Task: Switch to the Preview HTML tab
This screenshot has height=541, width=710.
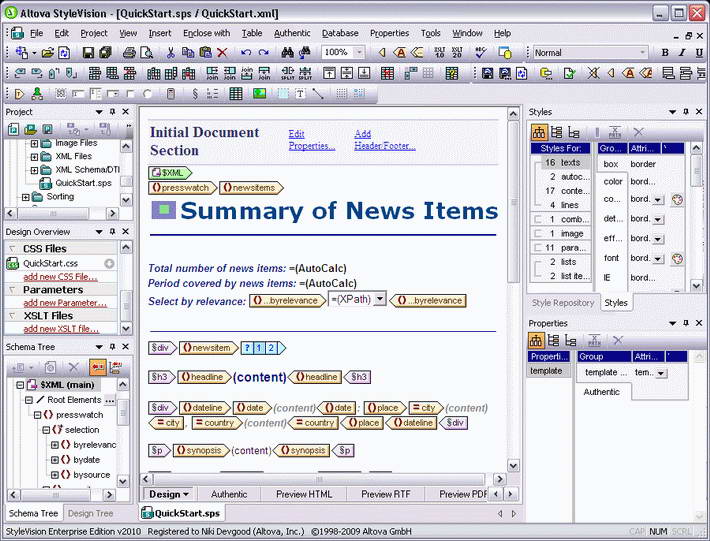Action: [x=304, y=494]
